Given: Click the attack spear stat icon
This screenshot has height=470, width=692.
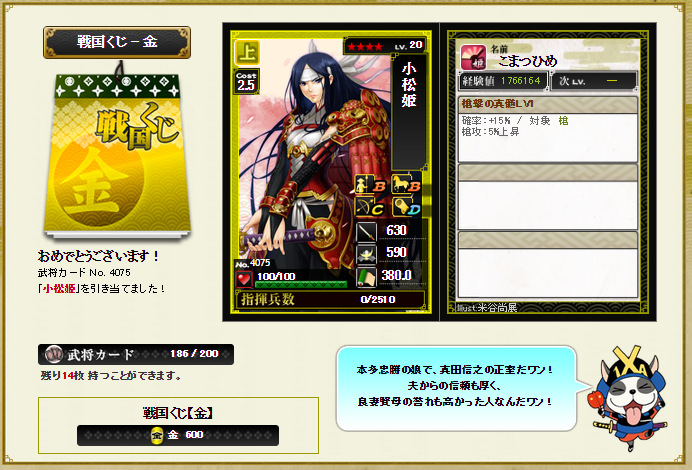Looking at the screenshot, I should [366, 231].
